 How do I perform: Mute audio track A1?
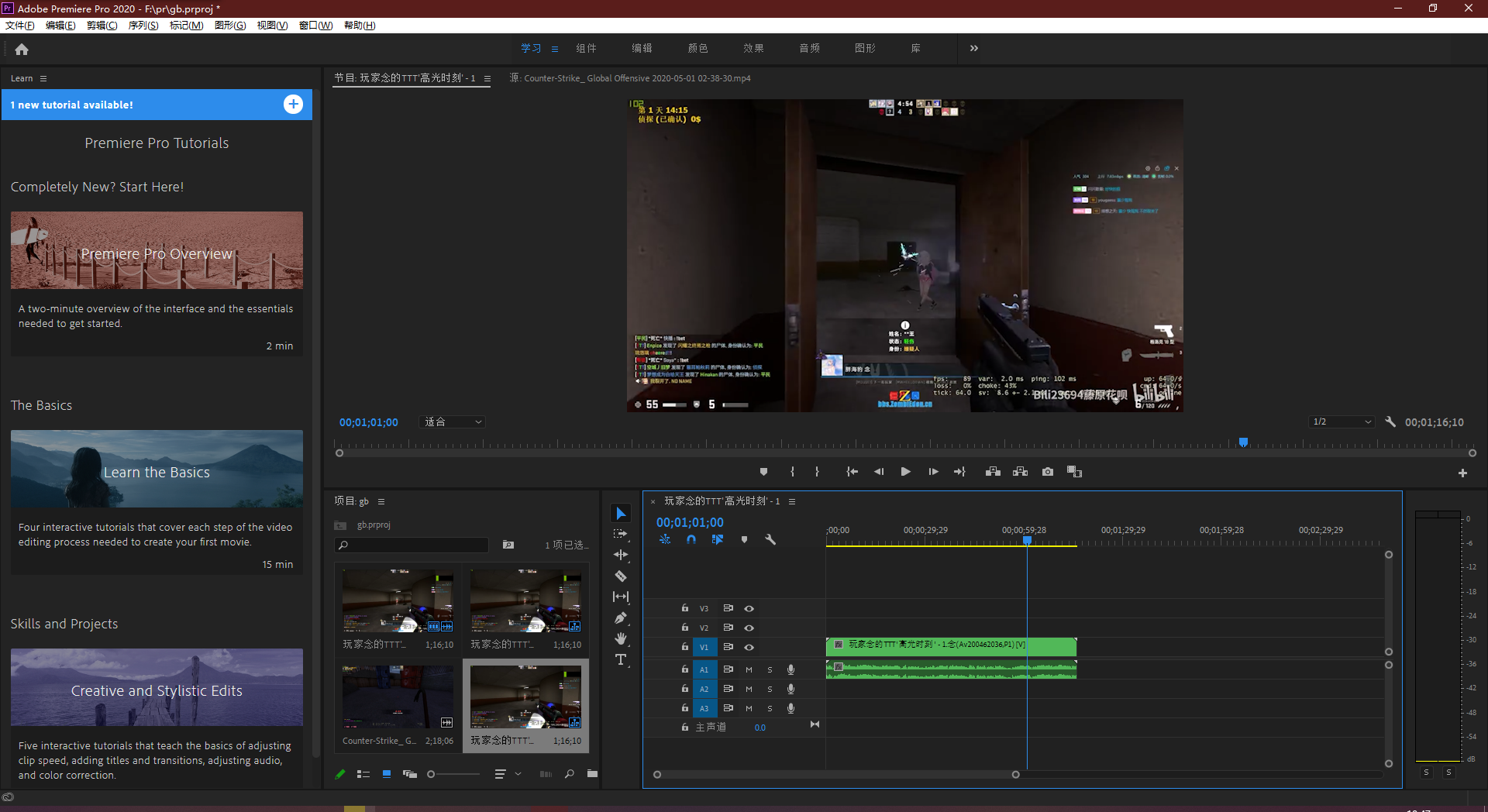749,669
